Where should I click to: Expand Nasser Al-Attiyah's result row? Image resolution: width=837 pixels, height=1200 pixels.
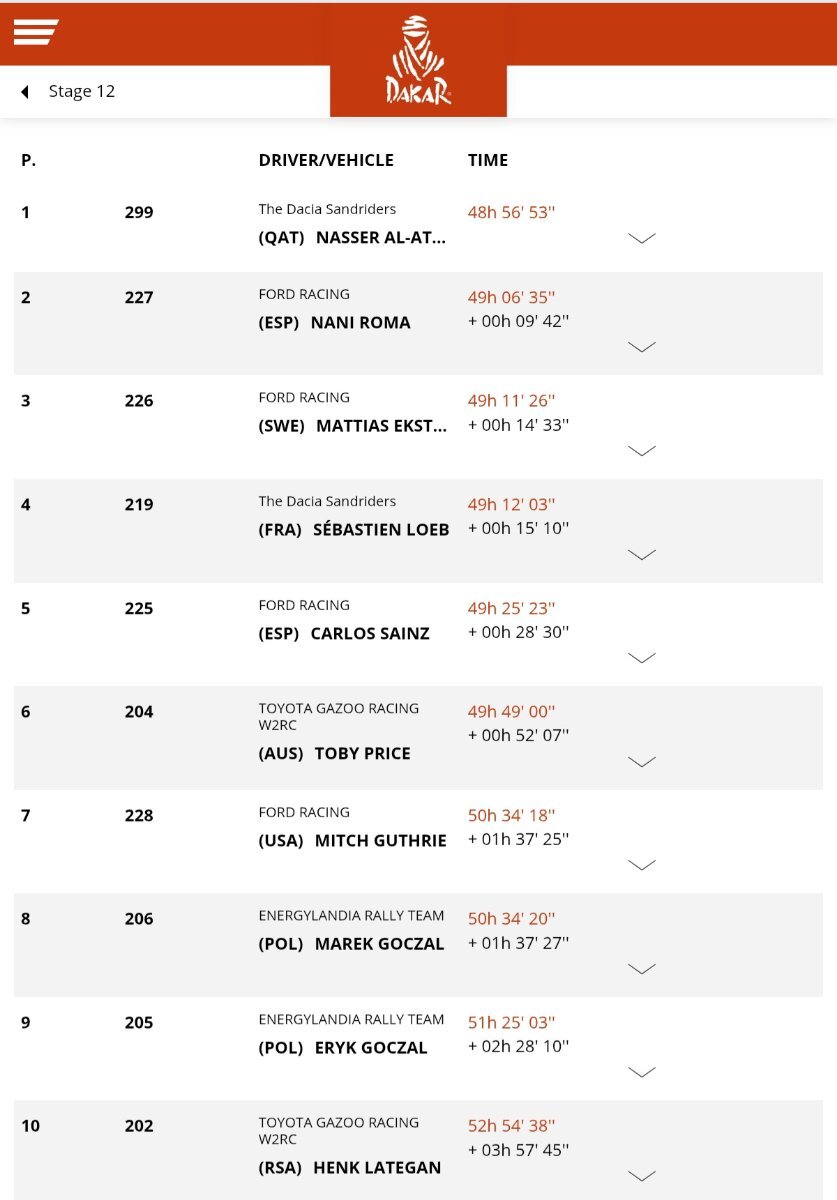641,238
